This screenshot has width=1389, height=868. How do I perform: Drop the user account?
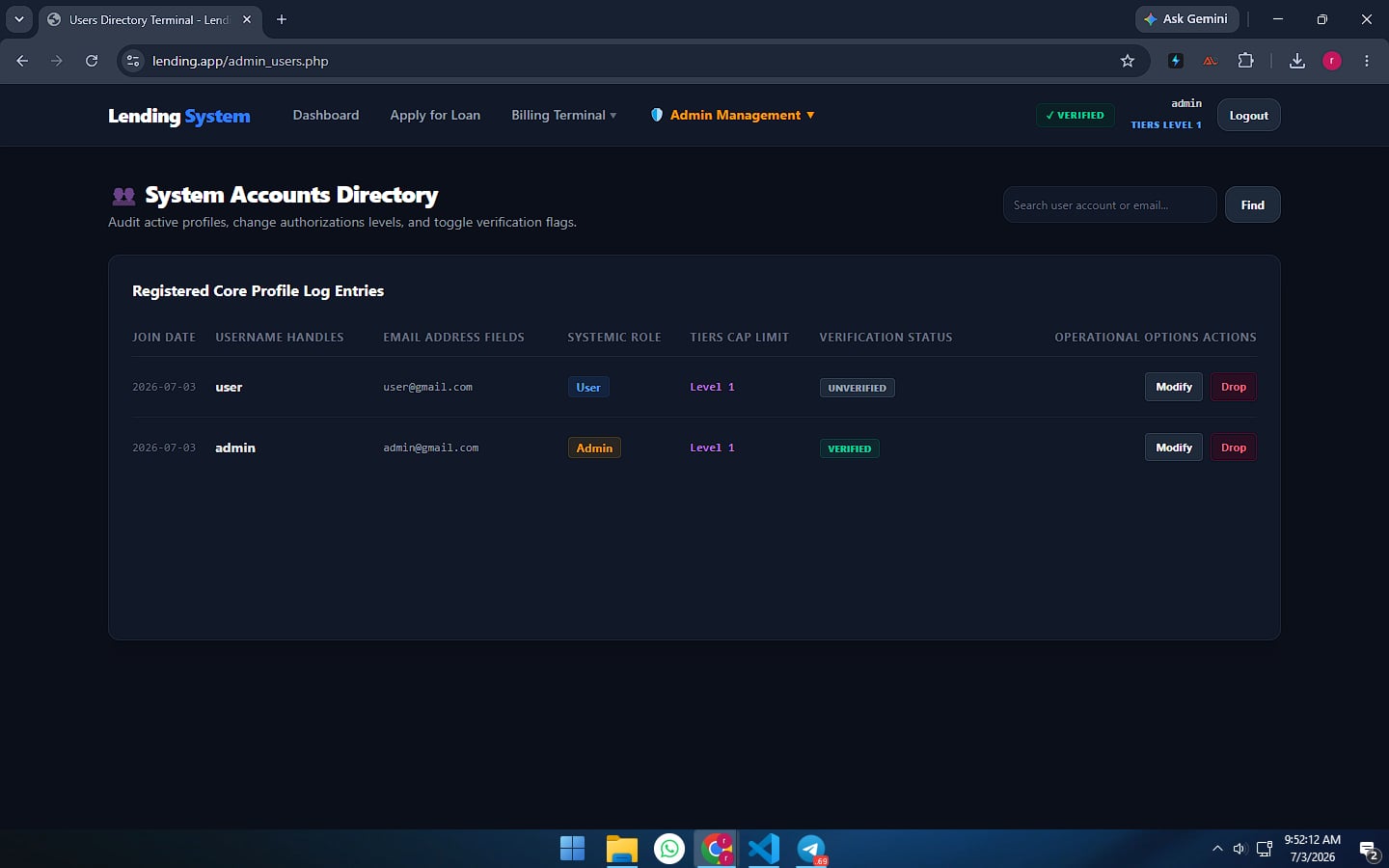pos(1233,387)
